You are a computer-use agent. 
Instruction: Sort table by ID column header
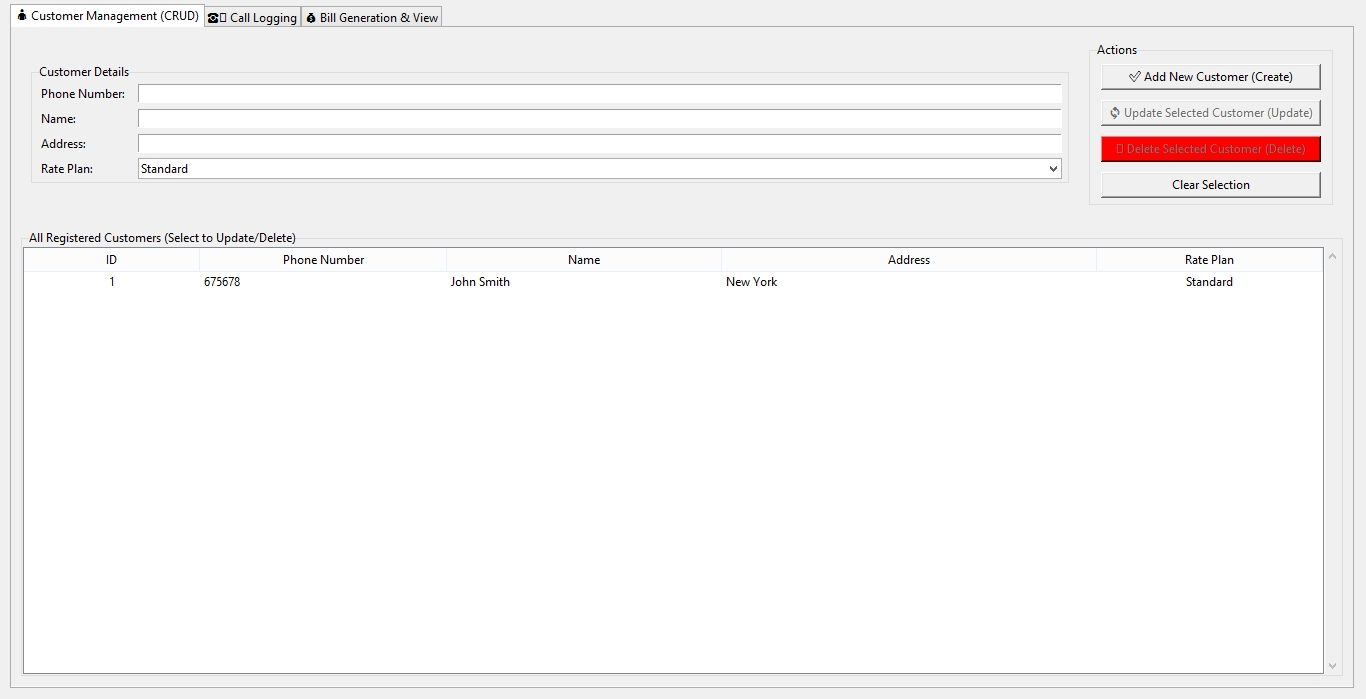(x=111, y=260)
